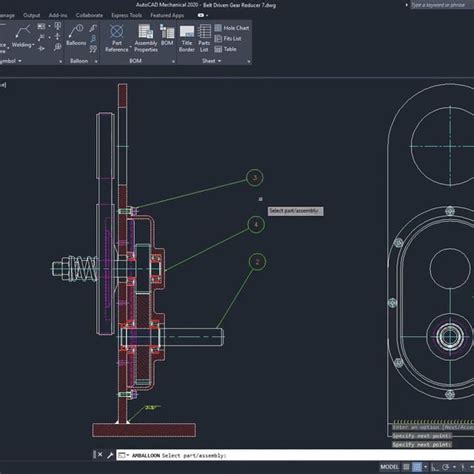
Task: Click symbol icon right of Welding, bottom row
Action: (x=41, y=49)
